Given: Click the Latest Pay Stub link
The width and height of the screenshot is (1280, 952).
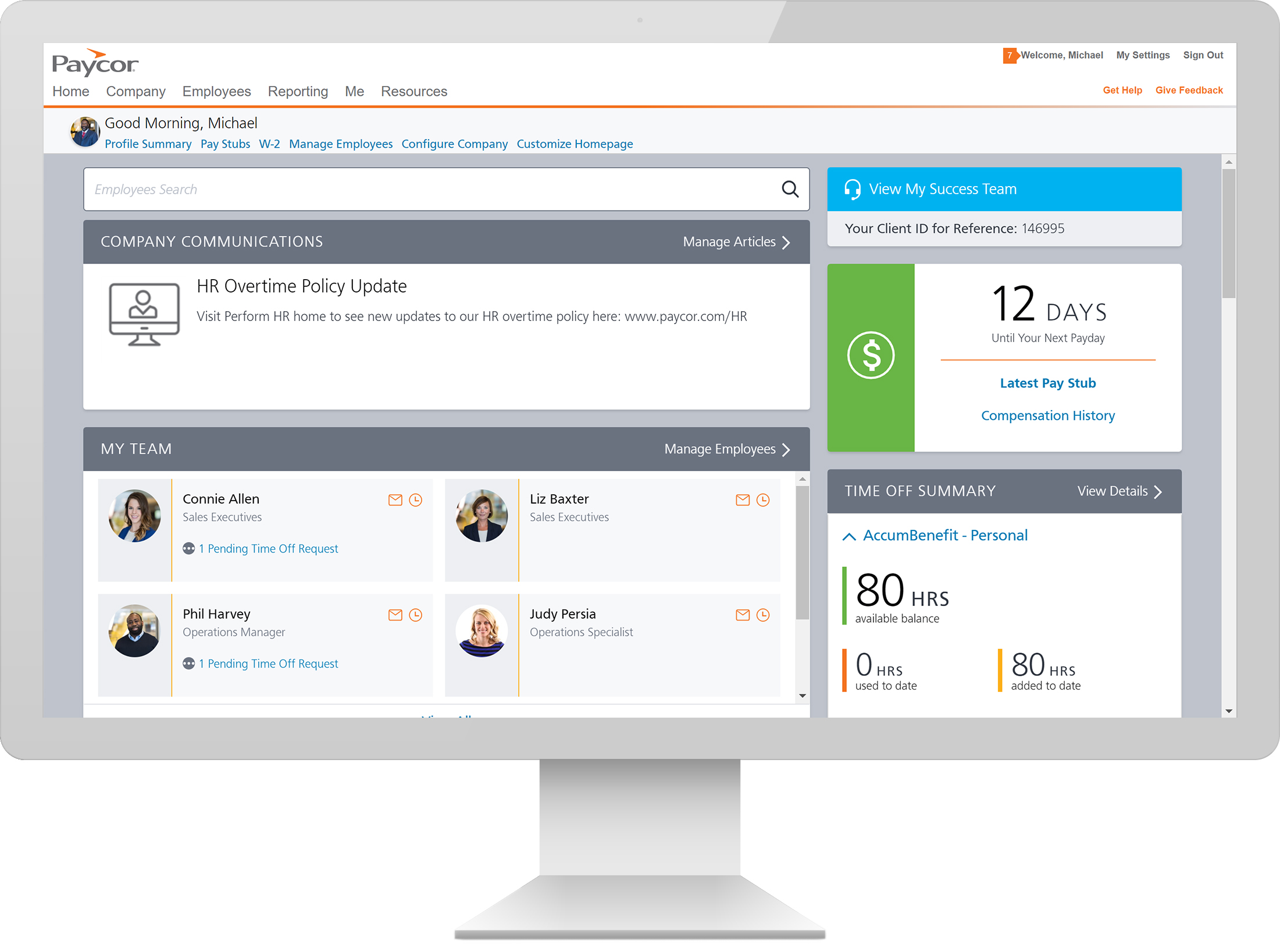Looking at the screenshot, I should (1048, 382).
